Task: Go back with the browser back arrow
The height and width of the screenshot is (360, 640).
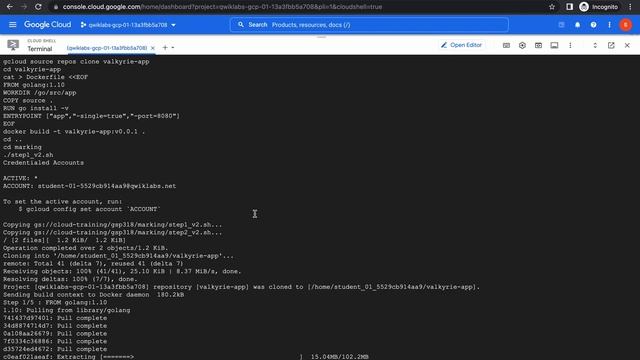Action: coord(9,7)
